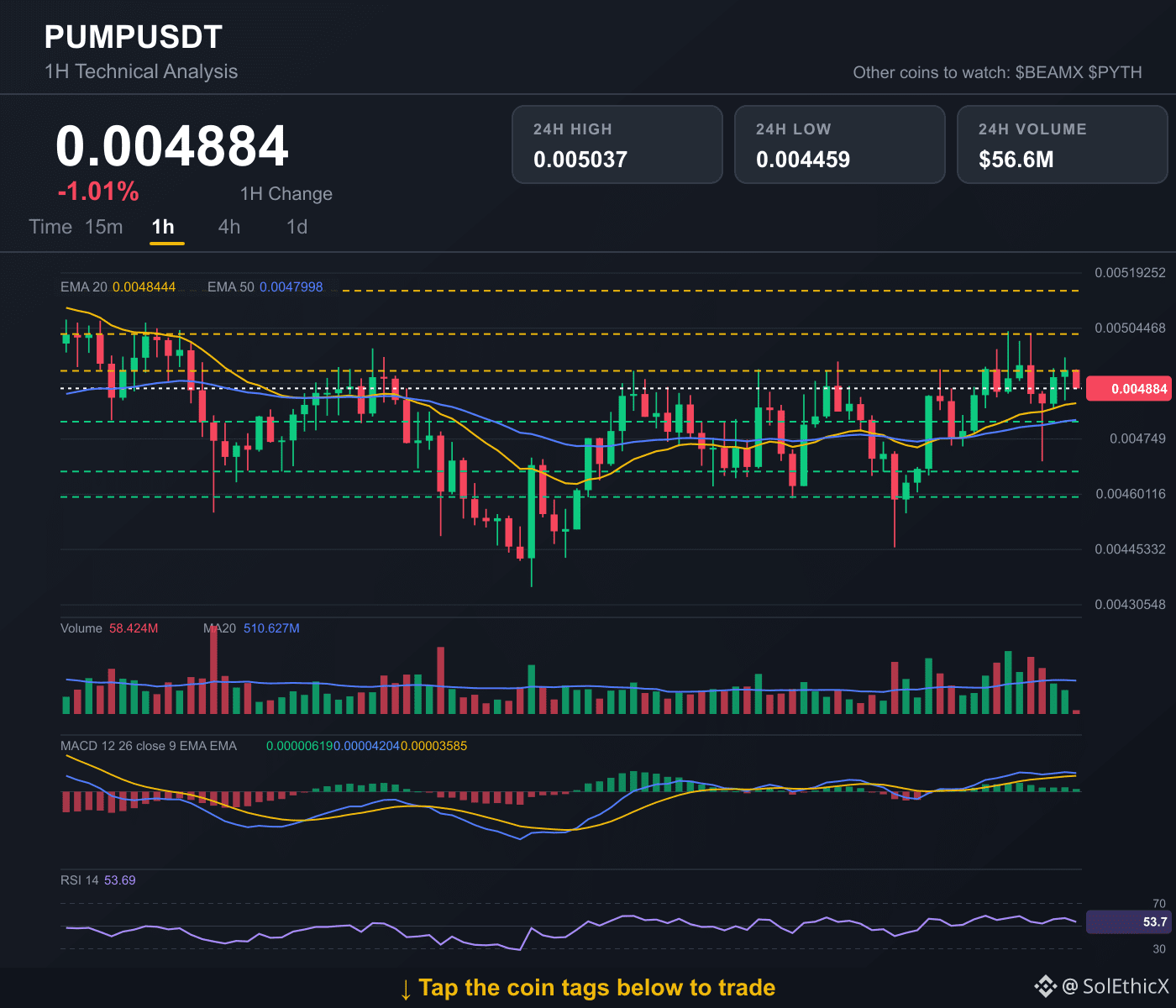The image size is (1176, 1008).
Task: Click the 1H Technical Analysis subtitle
Action: coord(141,71)
